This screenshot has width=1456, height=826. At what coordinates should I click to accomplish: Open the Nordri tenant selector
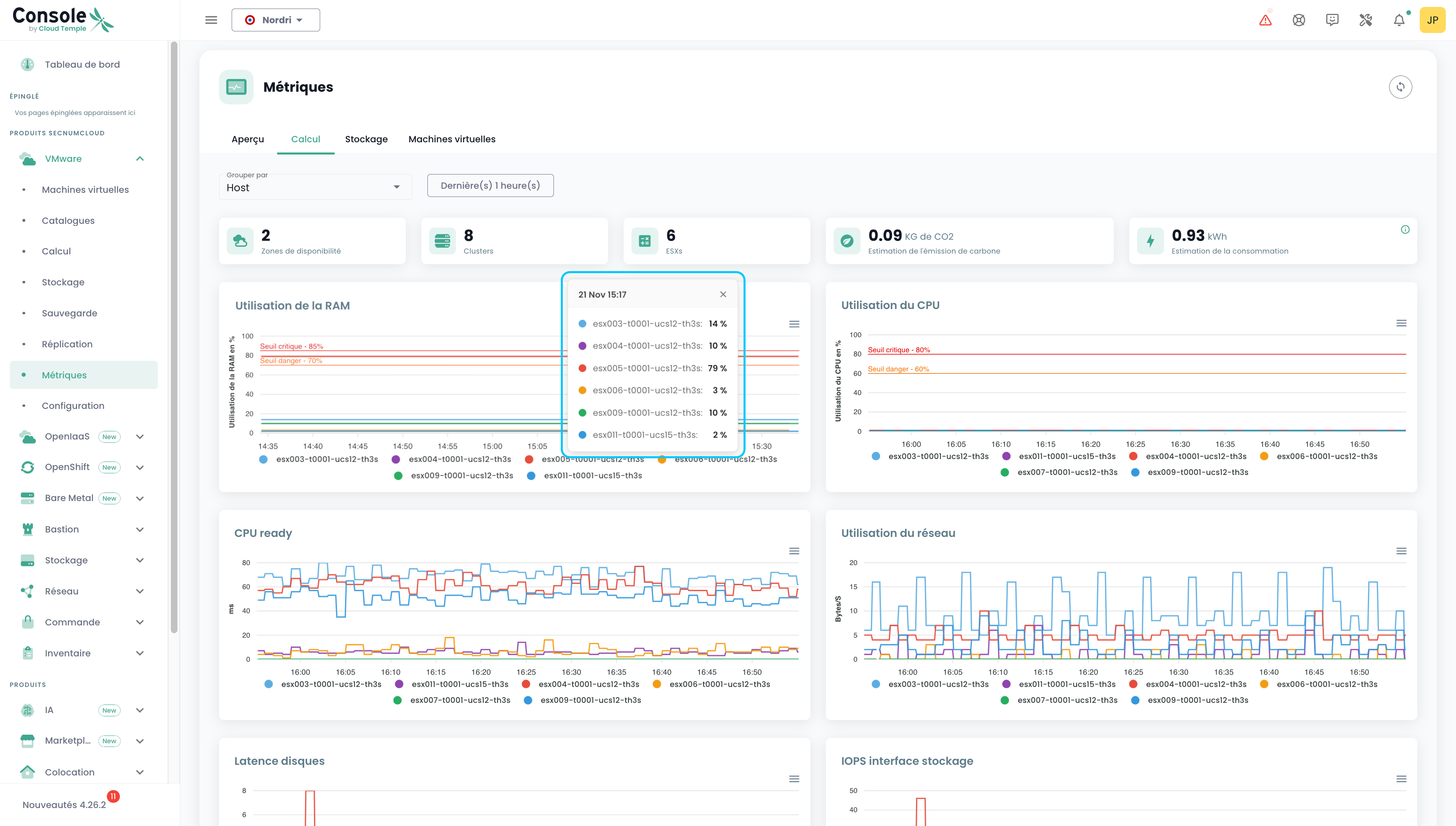tap(275, 20)
